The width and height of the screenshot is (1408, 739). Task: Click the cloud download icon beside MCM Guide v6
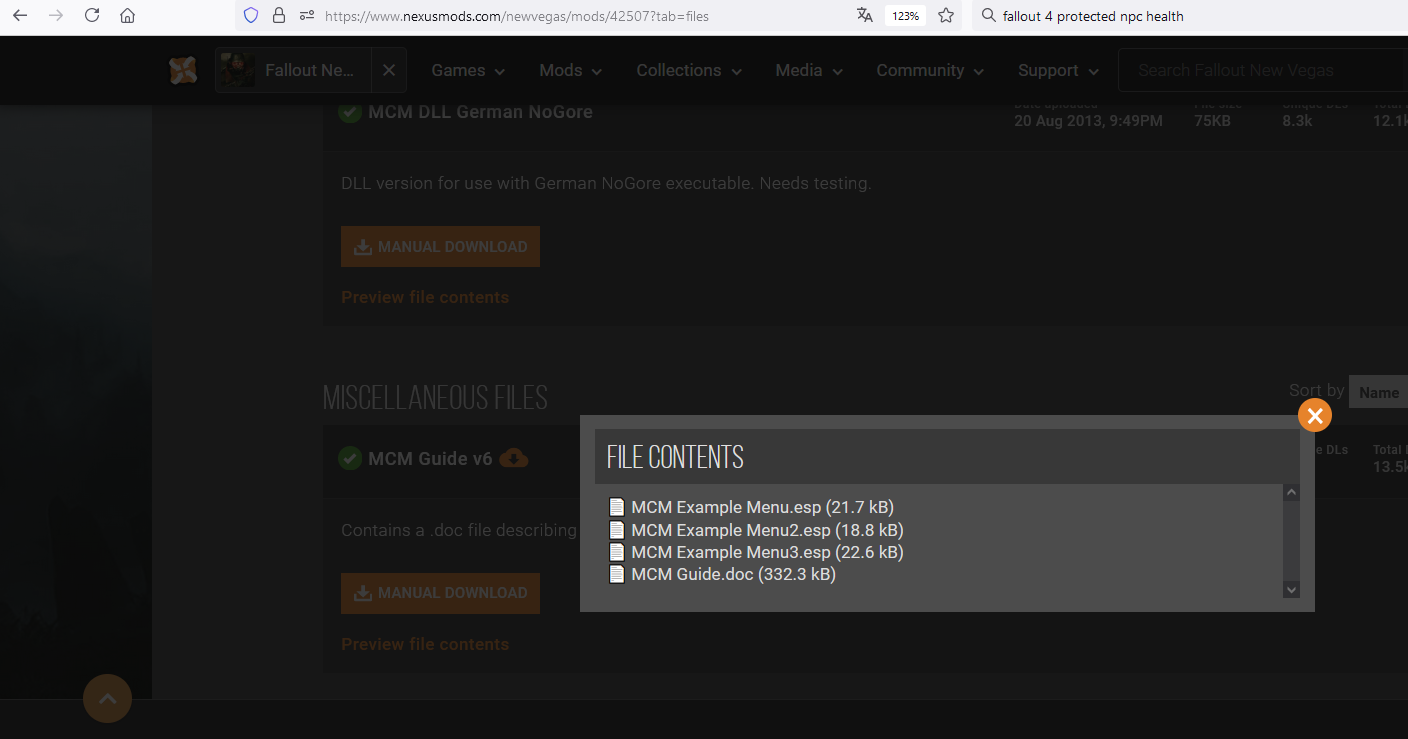513,458
